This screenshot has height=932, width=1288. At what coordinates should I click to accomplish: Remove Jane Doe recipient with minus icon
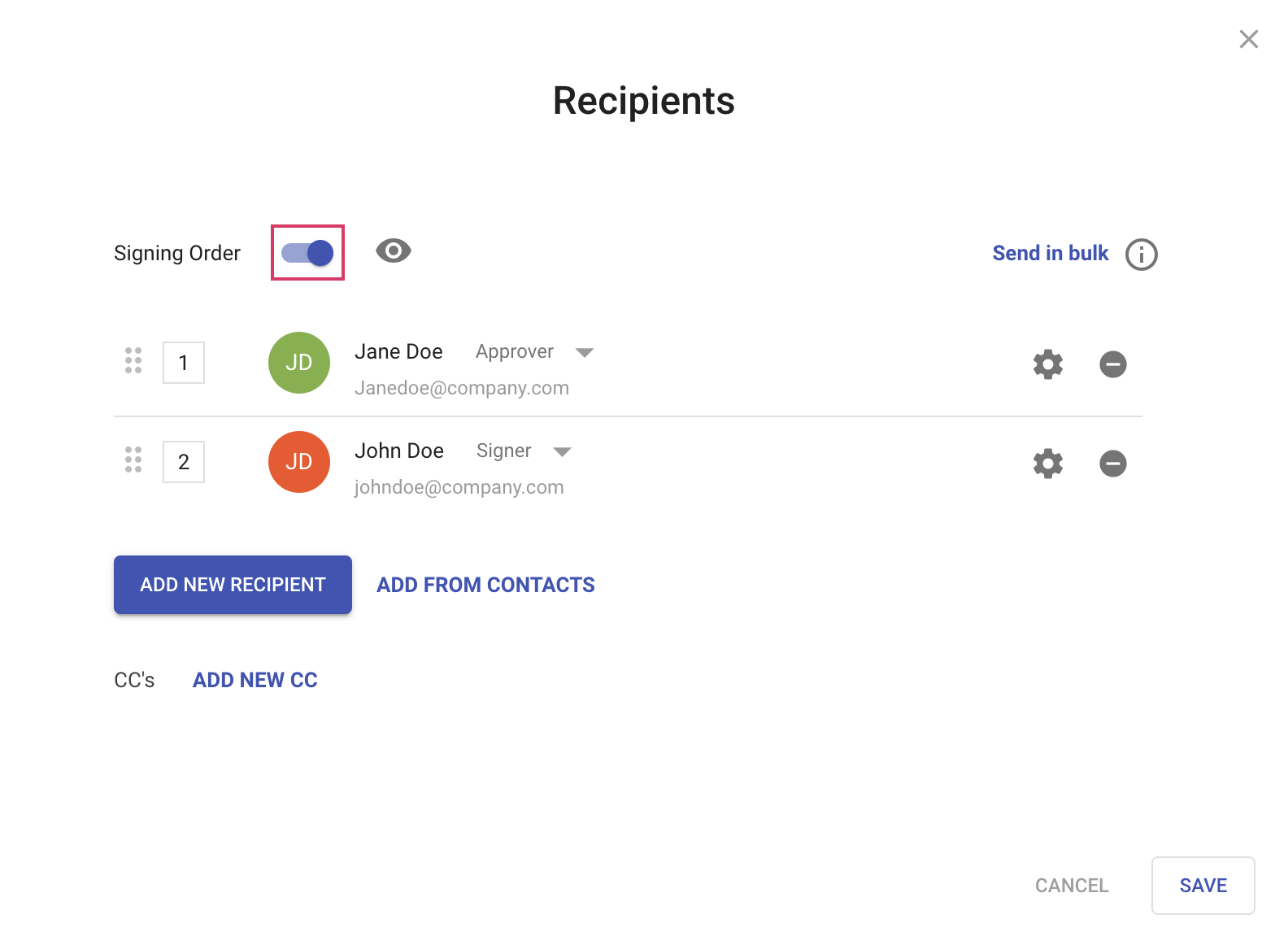[1112, 364]
